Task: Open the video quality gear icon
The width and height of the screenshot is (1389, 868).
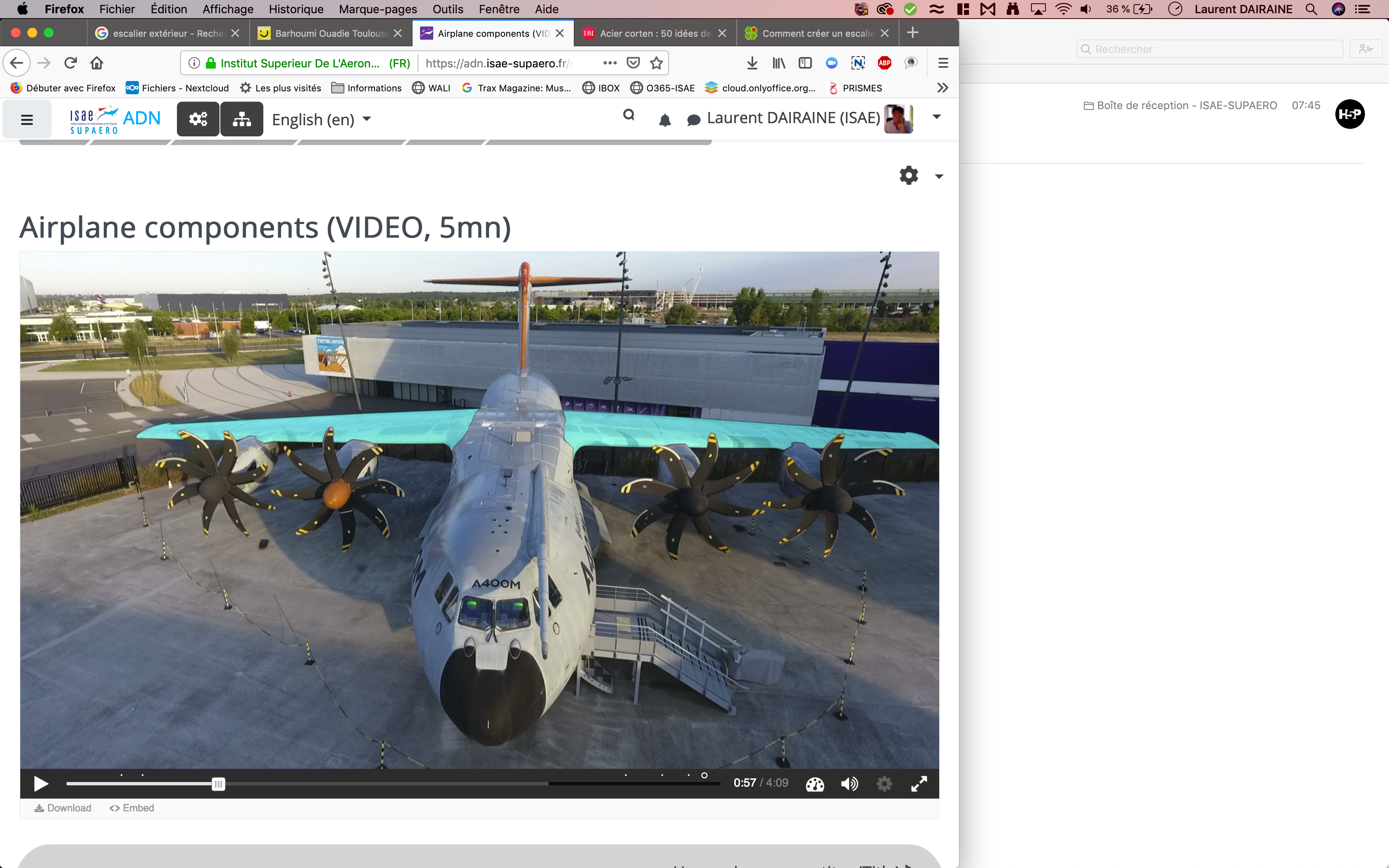Action: 885,784
